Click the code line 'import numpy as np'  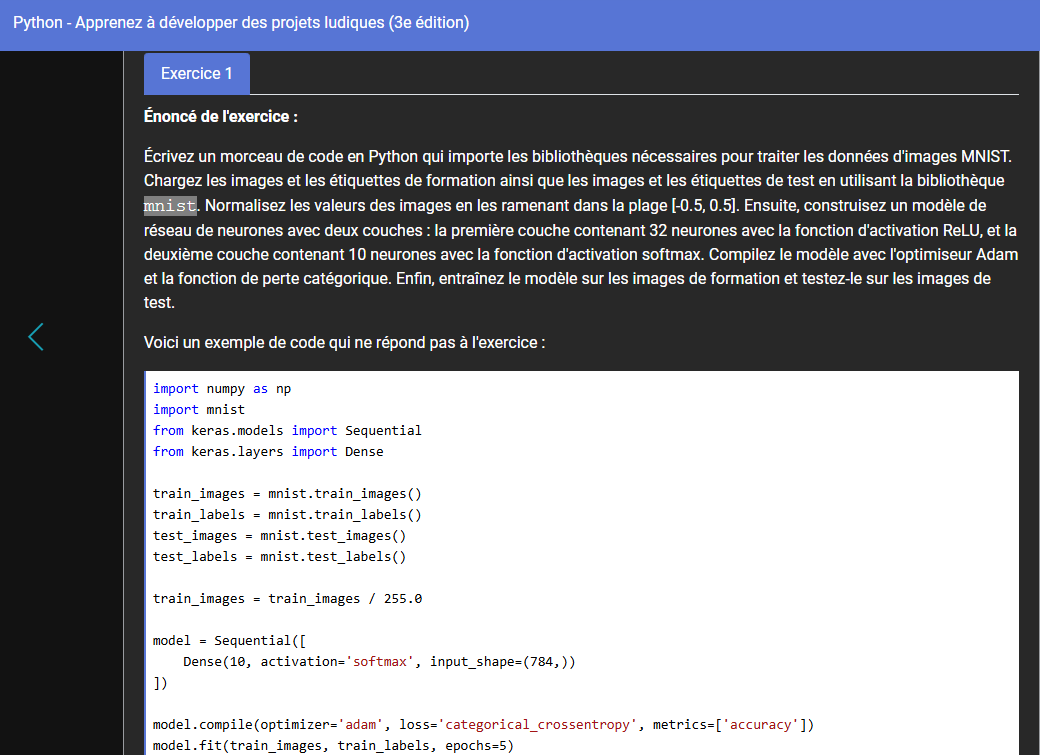[x=222, y=389]
